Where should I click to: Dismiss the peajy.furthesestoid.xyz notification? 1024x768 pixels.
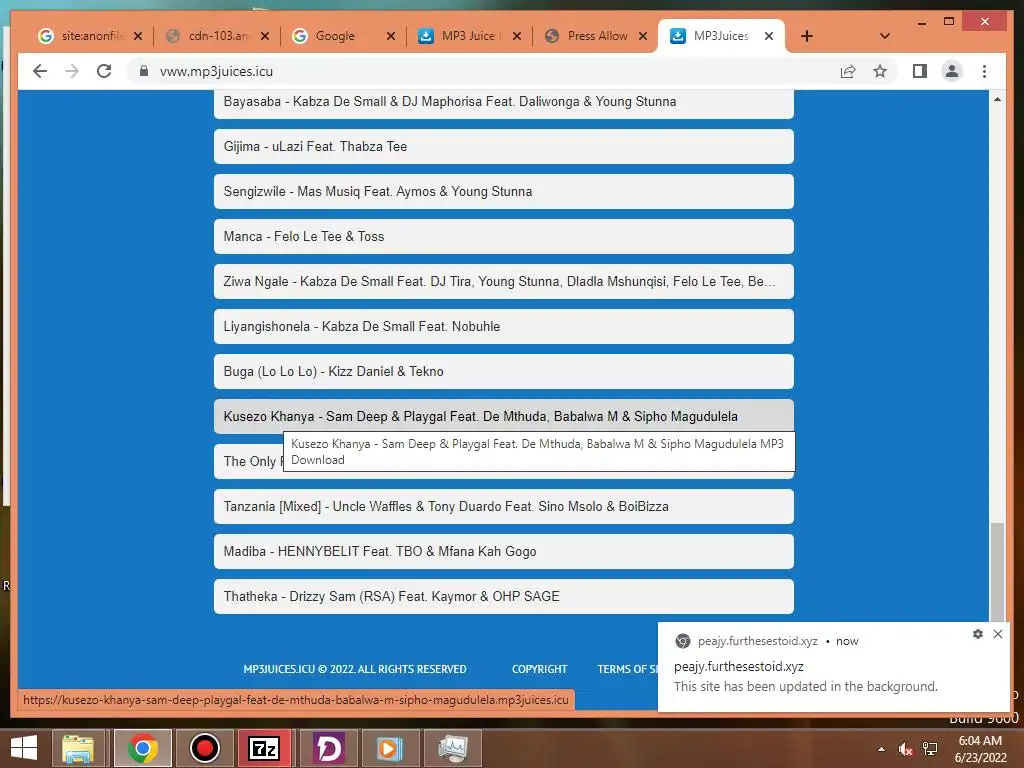(x=998, y=633)
